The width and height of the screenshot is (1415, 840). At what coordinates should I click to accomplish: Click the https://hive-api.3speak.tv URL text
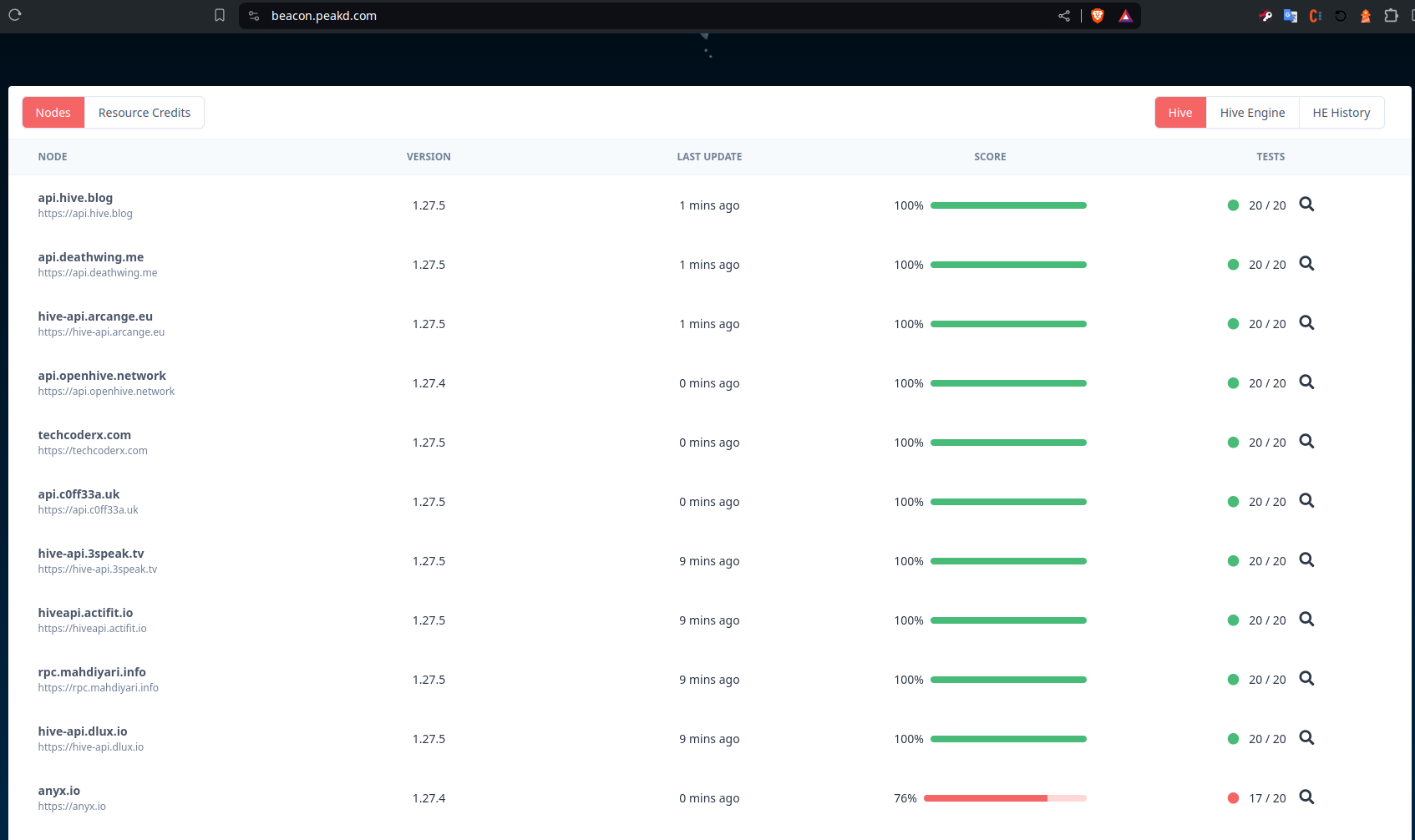[x=97, y=569]
